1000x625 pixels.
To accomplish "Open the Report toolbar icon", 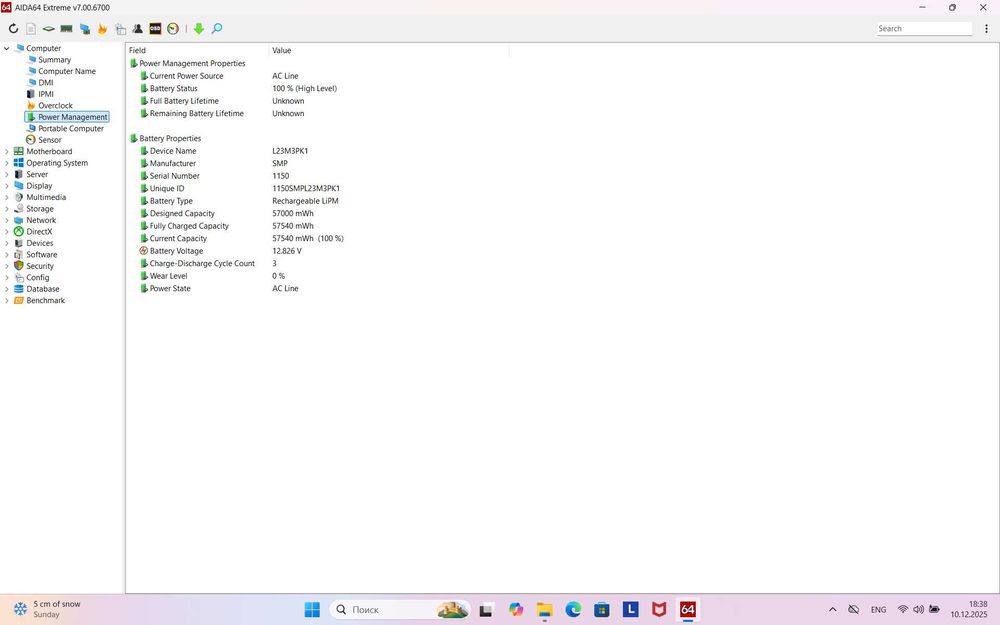I will tap(31, 29).
